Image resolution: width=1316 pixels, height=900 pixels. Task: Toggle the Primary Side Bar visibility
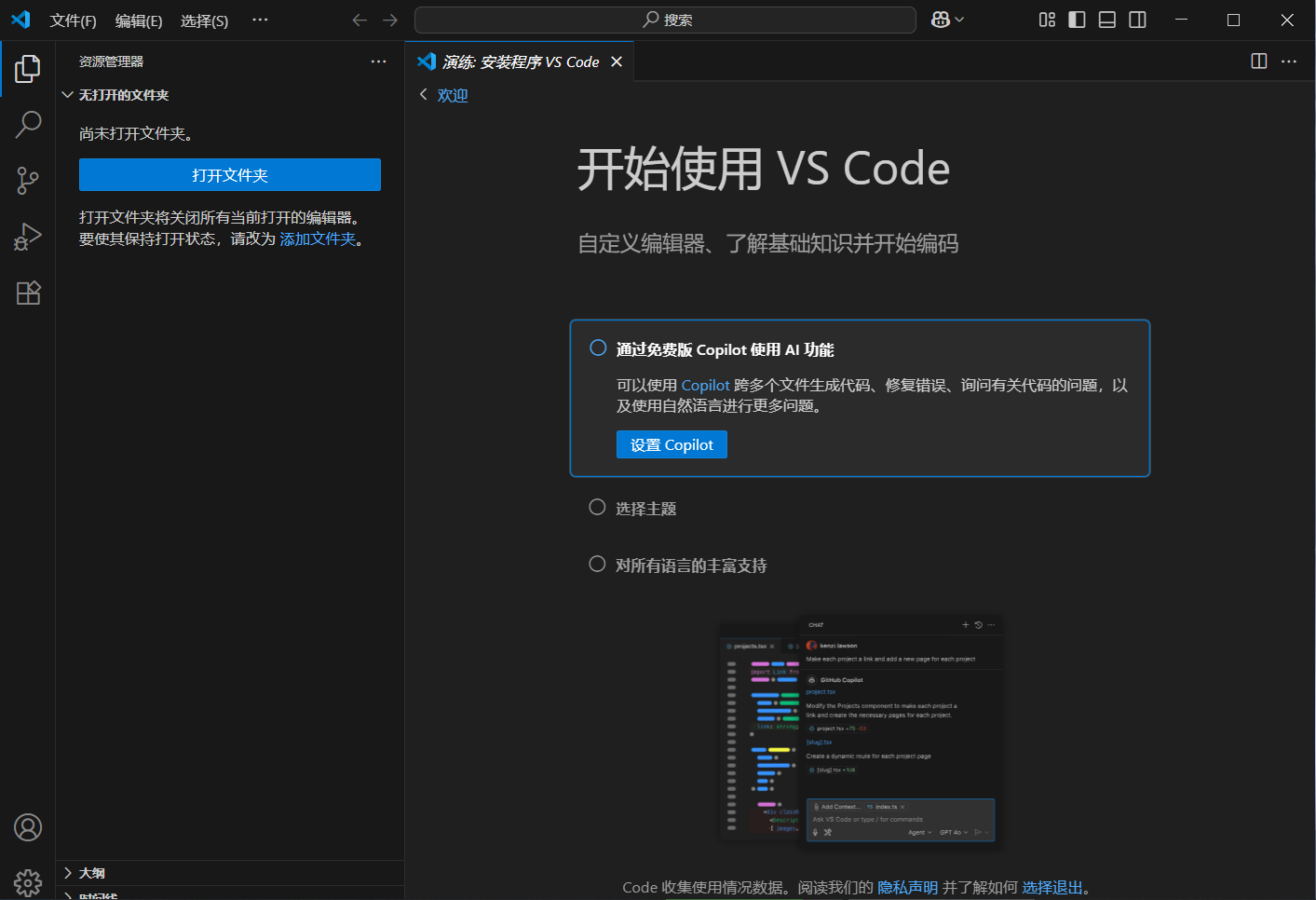click(1077, 19)
